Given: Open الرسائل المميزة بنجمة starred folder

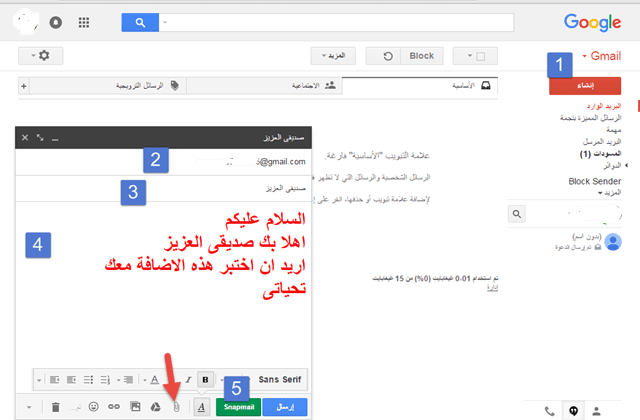Looking at the screenshot, I should coord(590,118).
